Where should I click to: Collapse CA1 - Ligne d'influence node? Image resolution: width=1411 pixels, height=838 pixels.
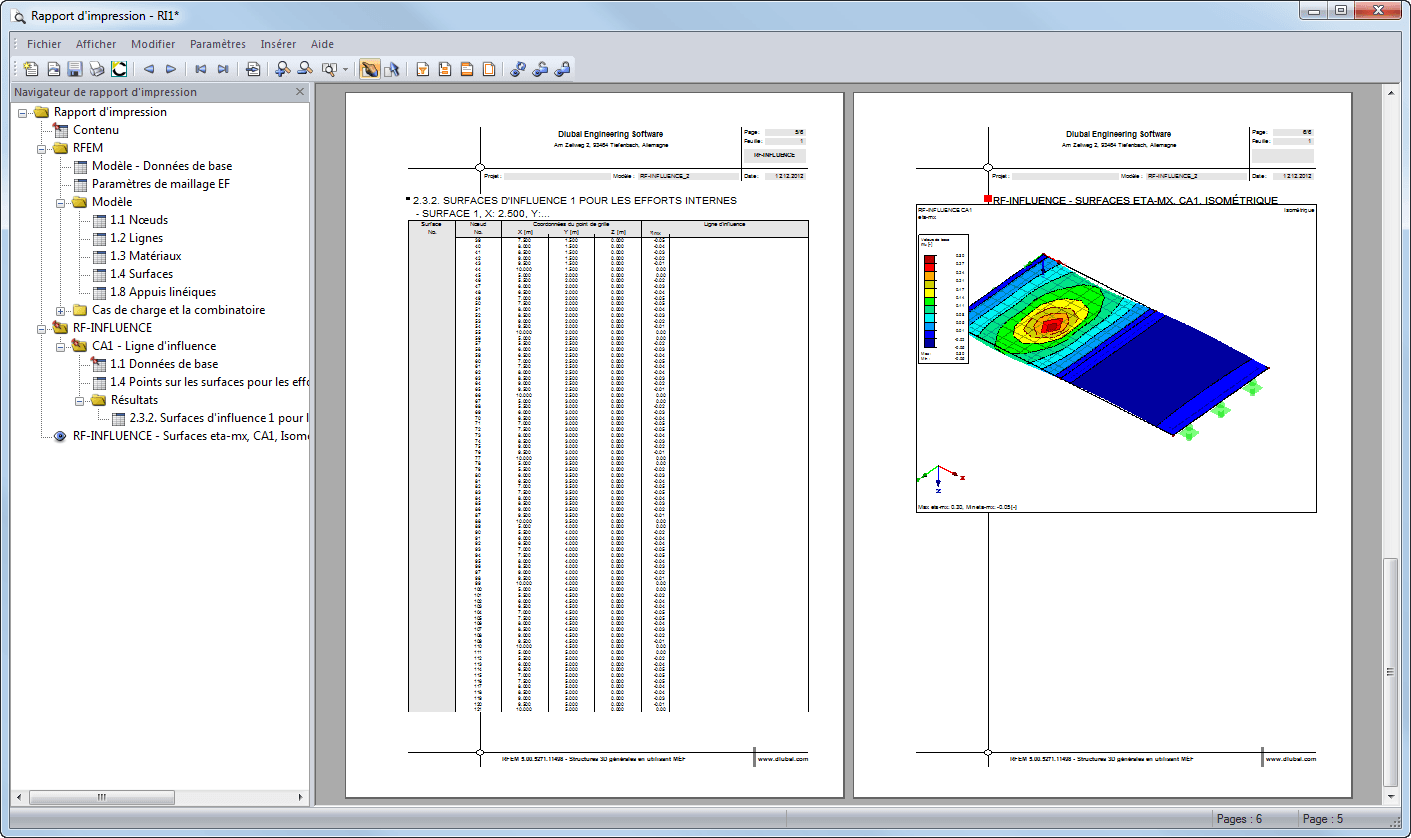[x=61, y=346]
